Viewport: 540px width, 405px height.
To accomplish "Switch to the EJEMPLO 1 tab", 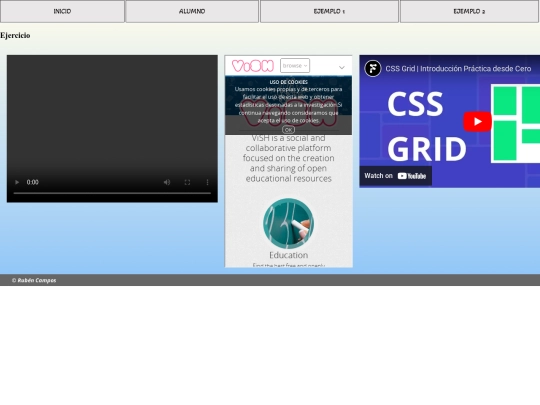I will 329,11.
